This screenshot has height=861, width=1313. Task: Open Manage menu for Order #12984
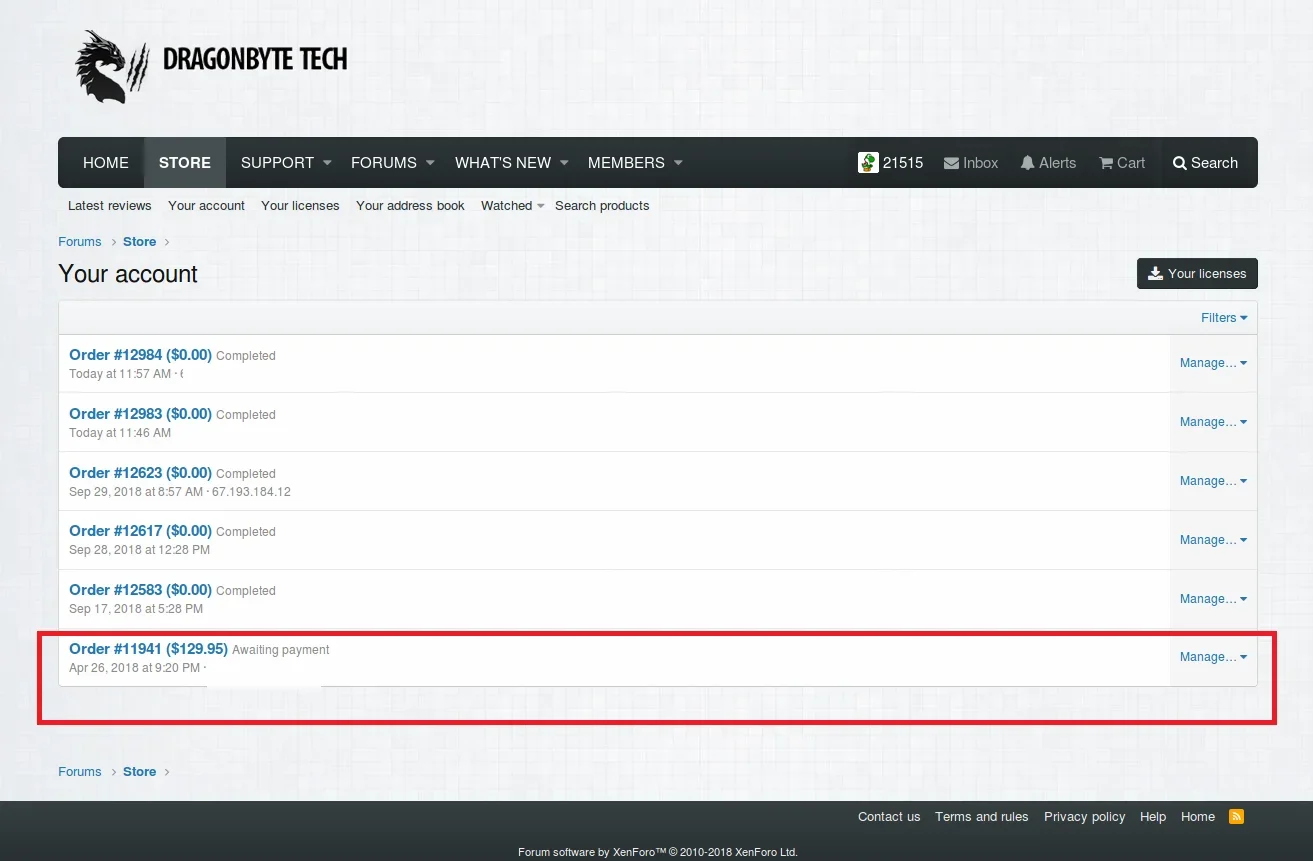coord(1213,363)
